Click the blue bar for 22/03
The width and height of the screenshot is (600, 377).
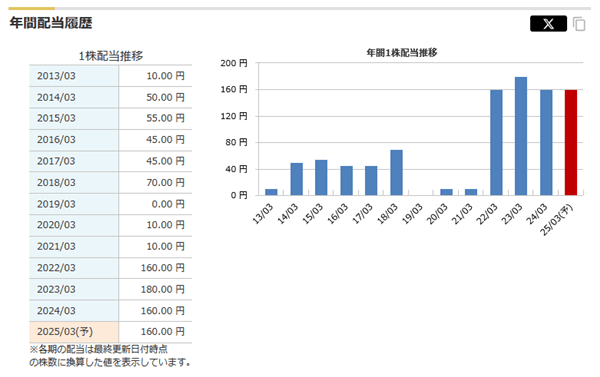click(x=496, y=143)
